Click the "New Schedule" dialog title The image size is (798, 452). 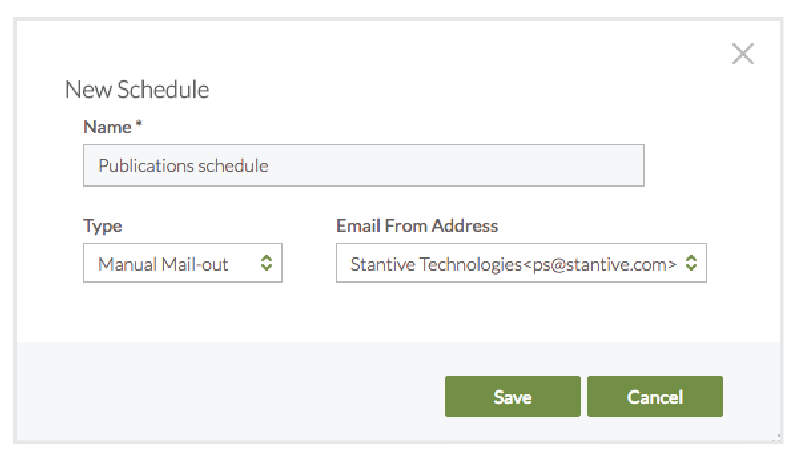pos(137,89)
